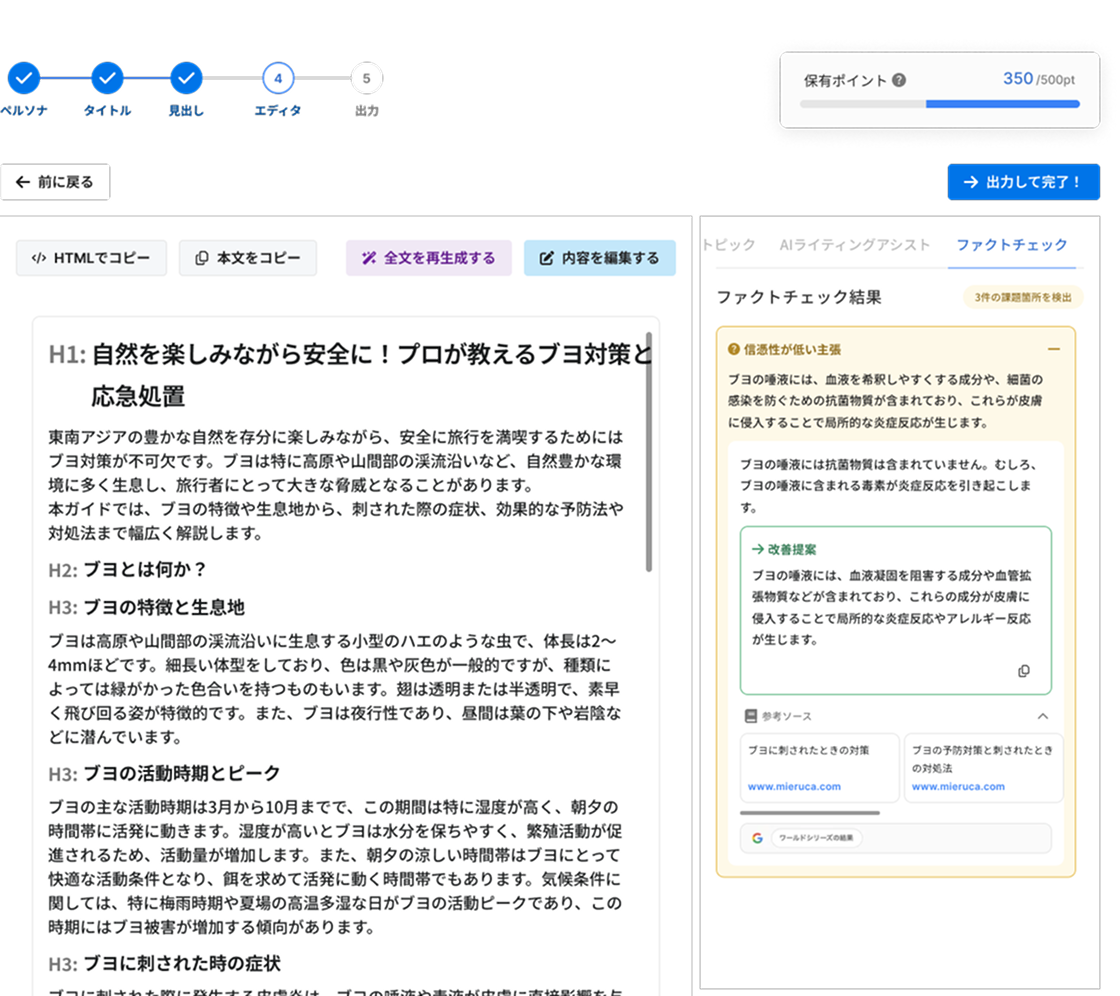The image size is (1120, 996).
Task: Switch to the AIライティングアシスト tab
Action: [854, 244]
